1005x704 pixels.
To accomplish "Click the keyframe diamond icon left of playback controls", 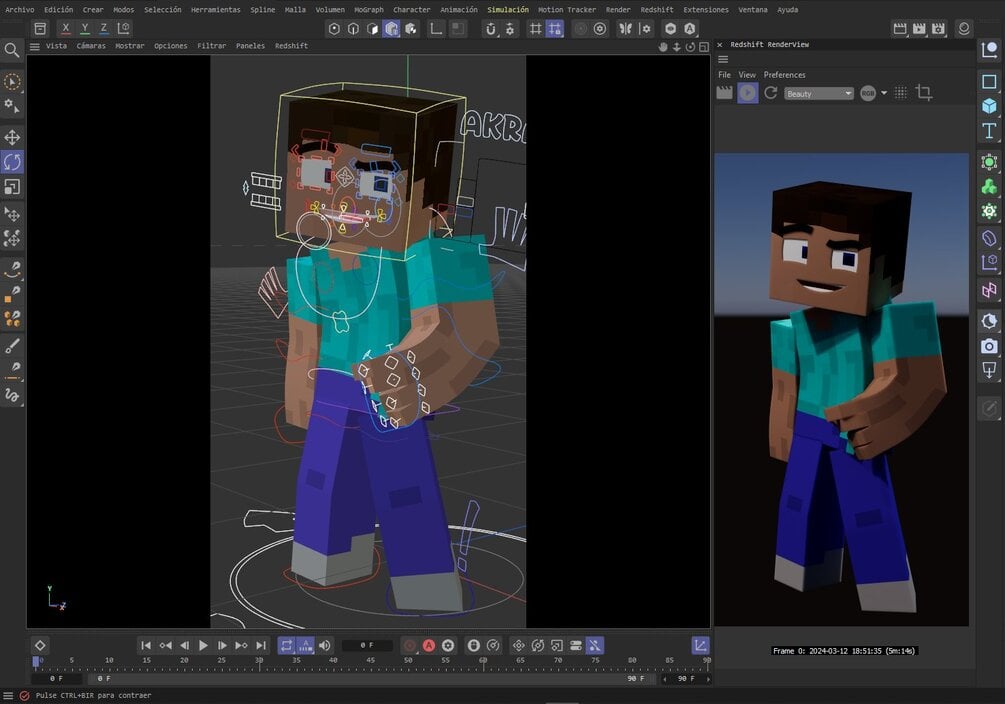I will pos(40,646).
